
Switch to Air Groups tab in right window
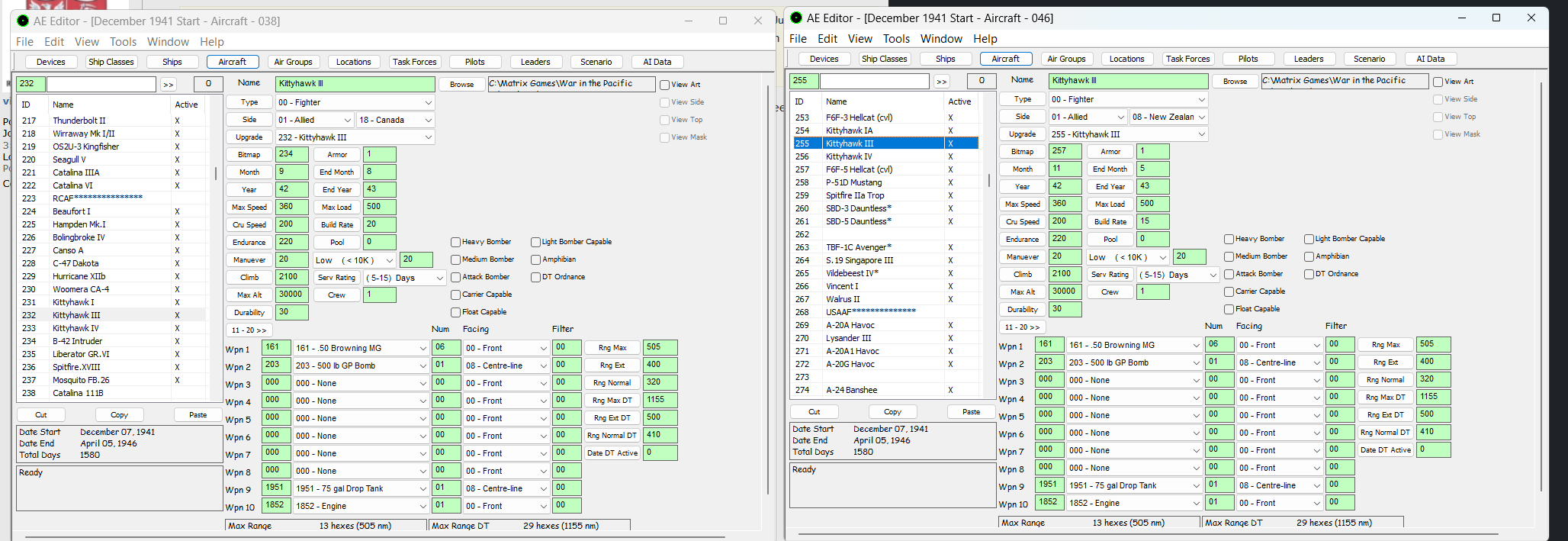(x=1066, y=59)
